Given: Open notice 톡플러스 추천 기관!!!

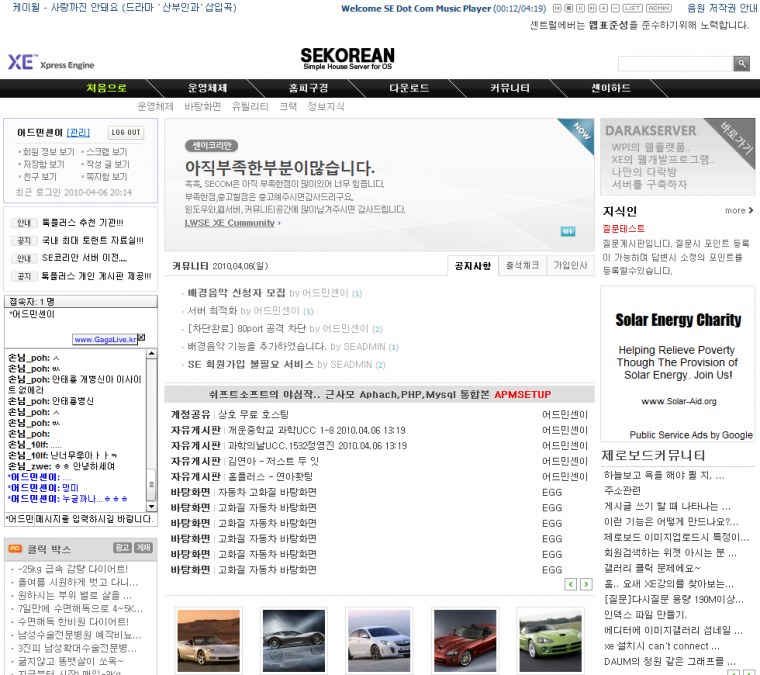Looking at the screenshot, I should click(82, 223).
